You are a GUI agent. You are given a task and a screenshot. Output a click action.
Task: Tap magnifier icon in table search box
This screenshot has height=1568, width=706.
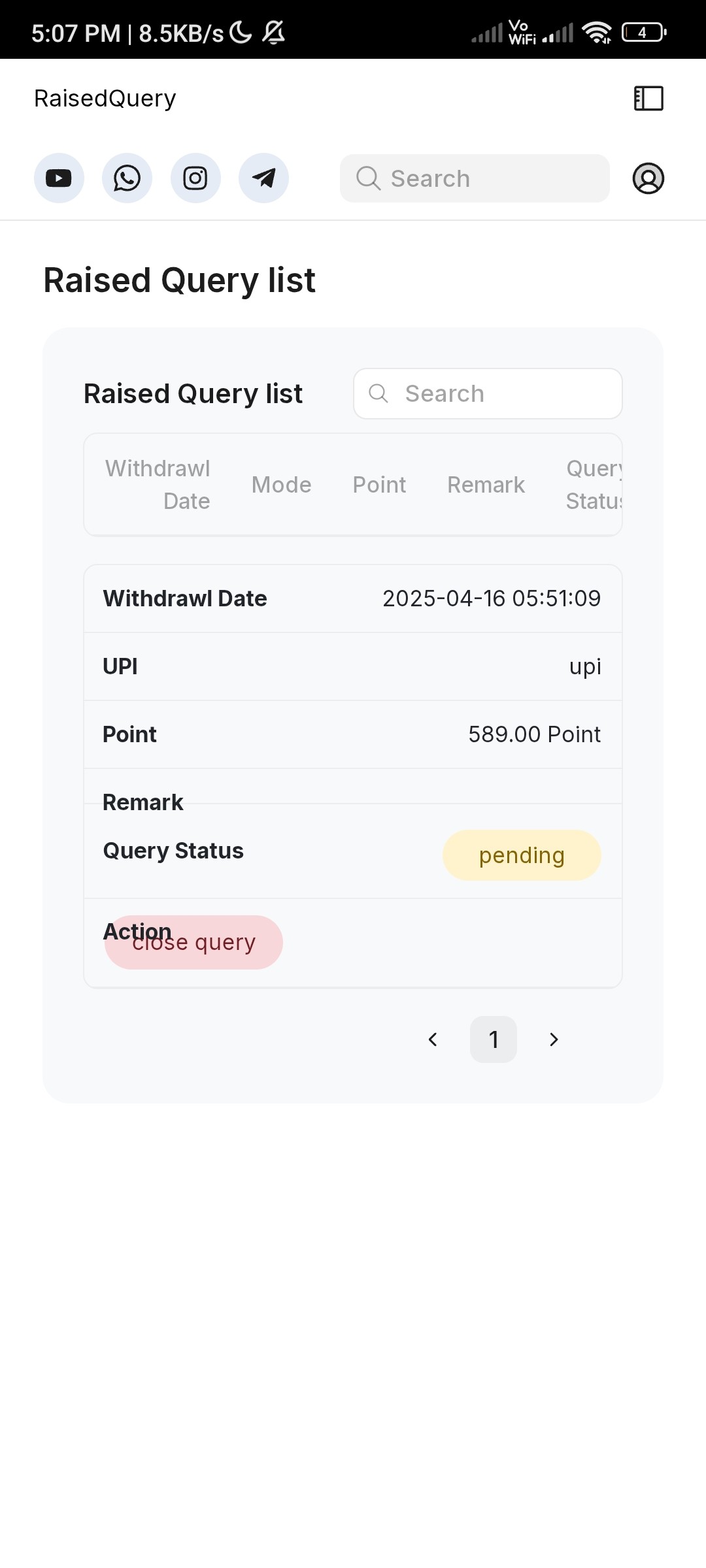[378, 393]
